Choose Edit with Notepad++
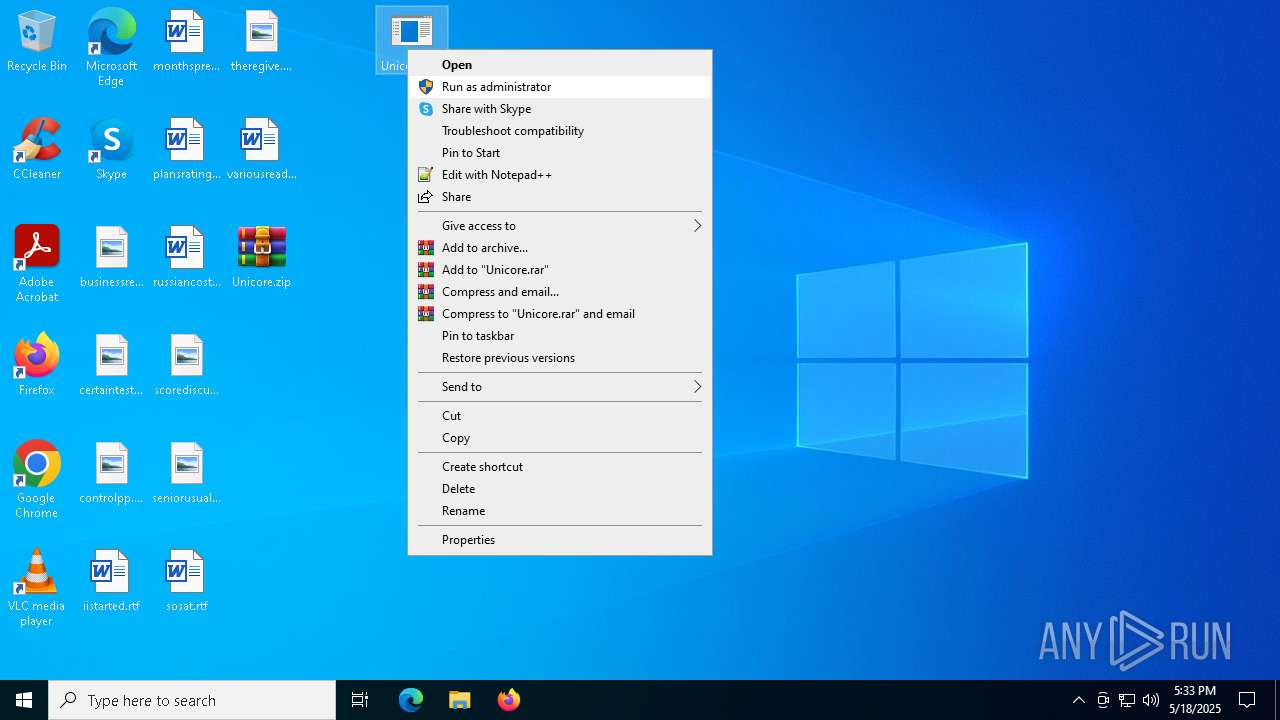1280x720 pixels. 559,175
